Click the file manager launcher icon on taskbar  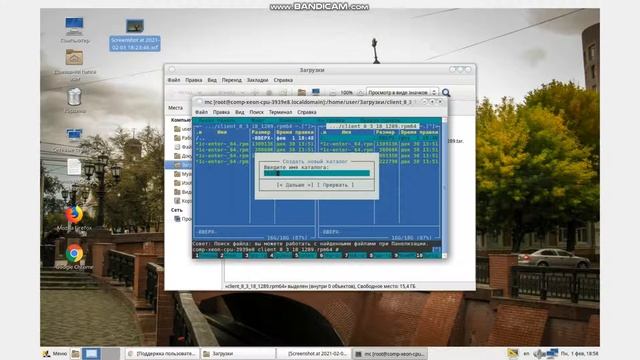(x=76, y=353)
